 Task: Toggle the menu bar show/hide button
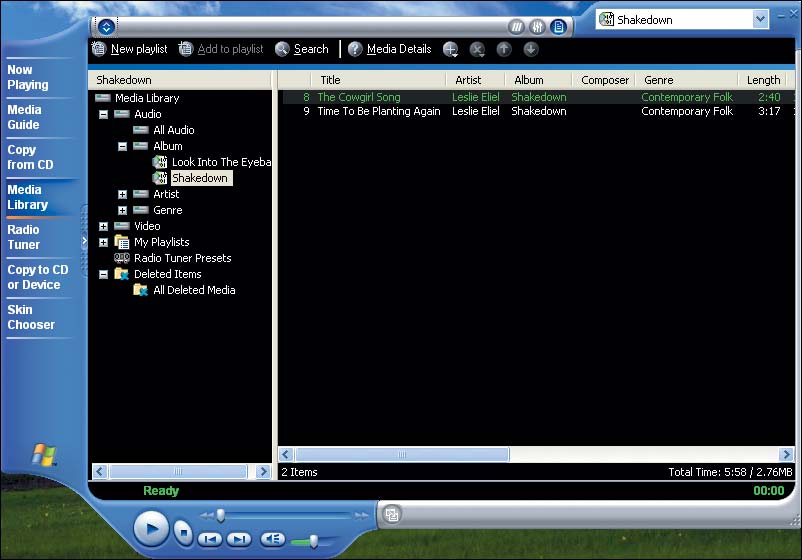pyautogui.click(x=106, y=27)
